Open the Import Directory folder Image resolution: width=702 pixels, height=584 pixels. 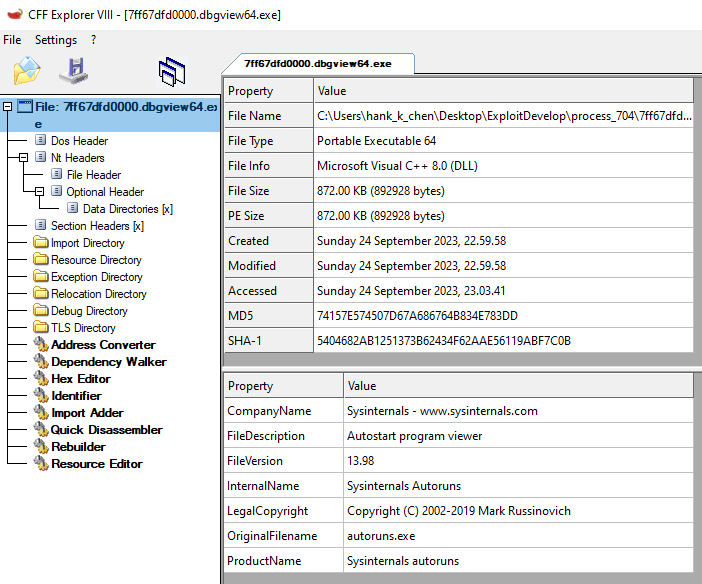click(87, 243)
